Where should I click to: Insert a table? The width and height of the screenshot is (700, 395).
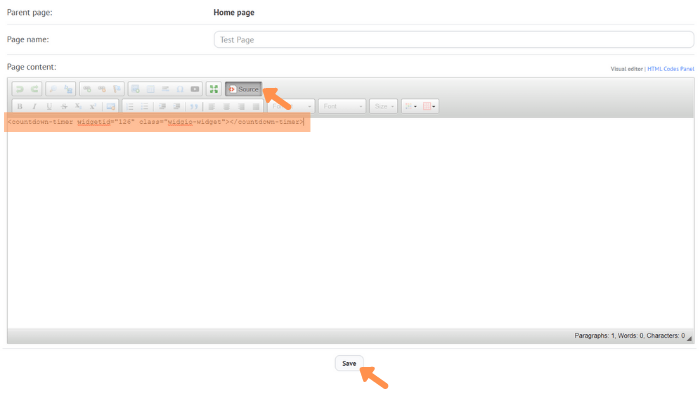tap(150, 89)
